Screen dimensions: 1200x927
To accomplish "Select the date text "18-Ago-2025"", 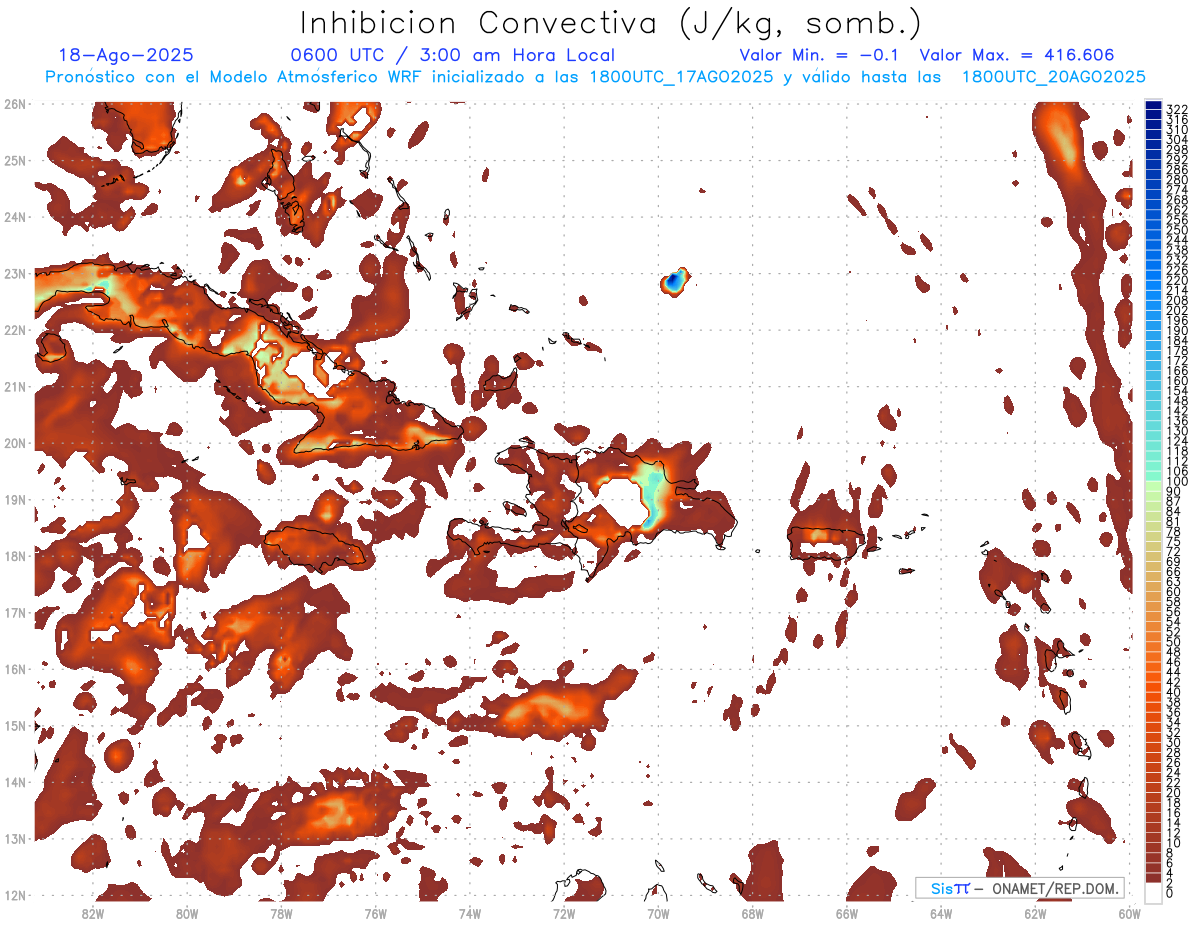I will tap(126, 56).
